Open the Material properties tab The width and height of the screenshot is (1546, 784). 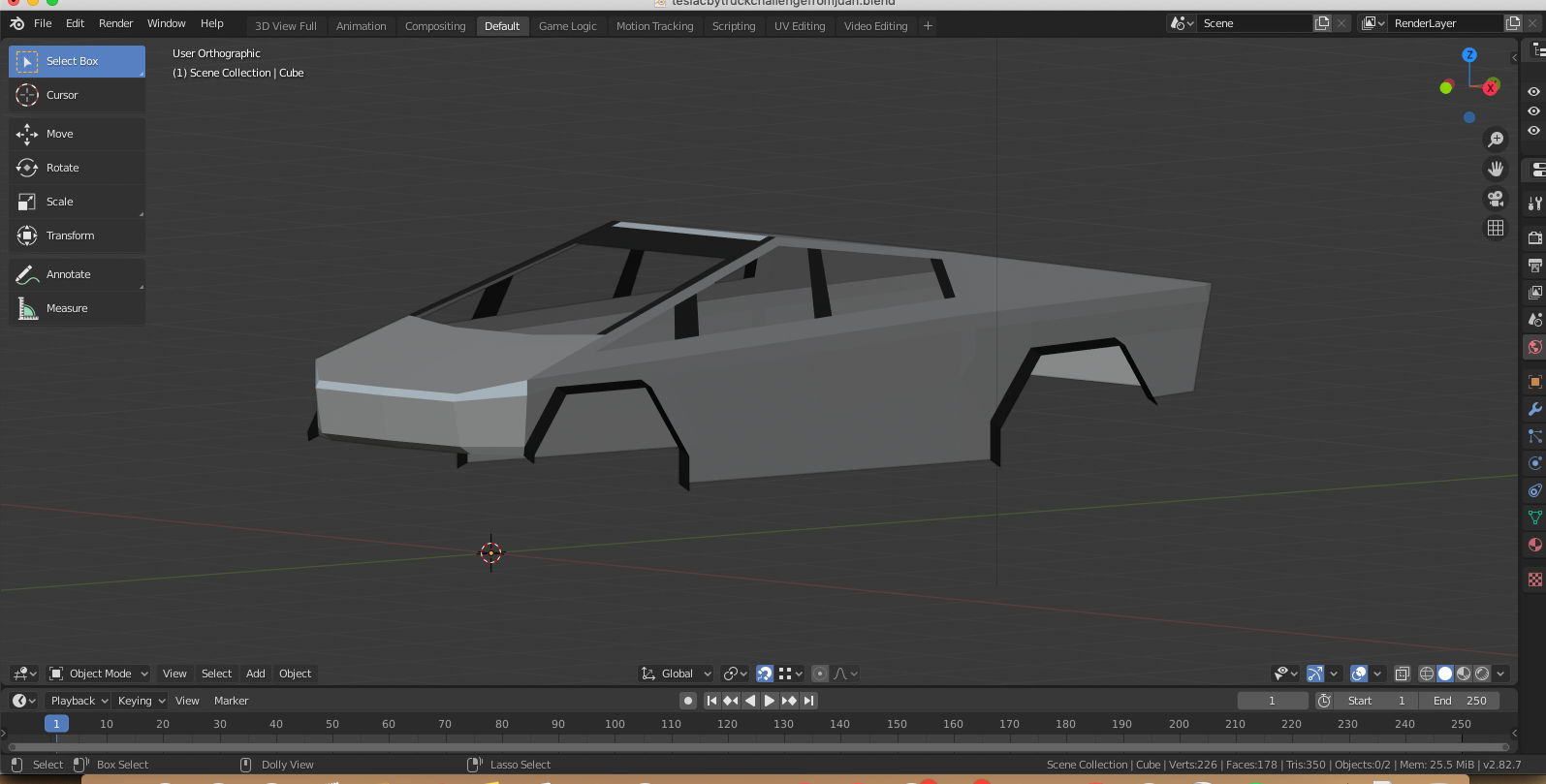pyautogui.click(x=1535, y=545)
